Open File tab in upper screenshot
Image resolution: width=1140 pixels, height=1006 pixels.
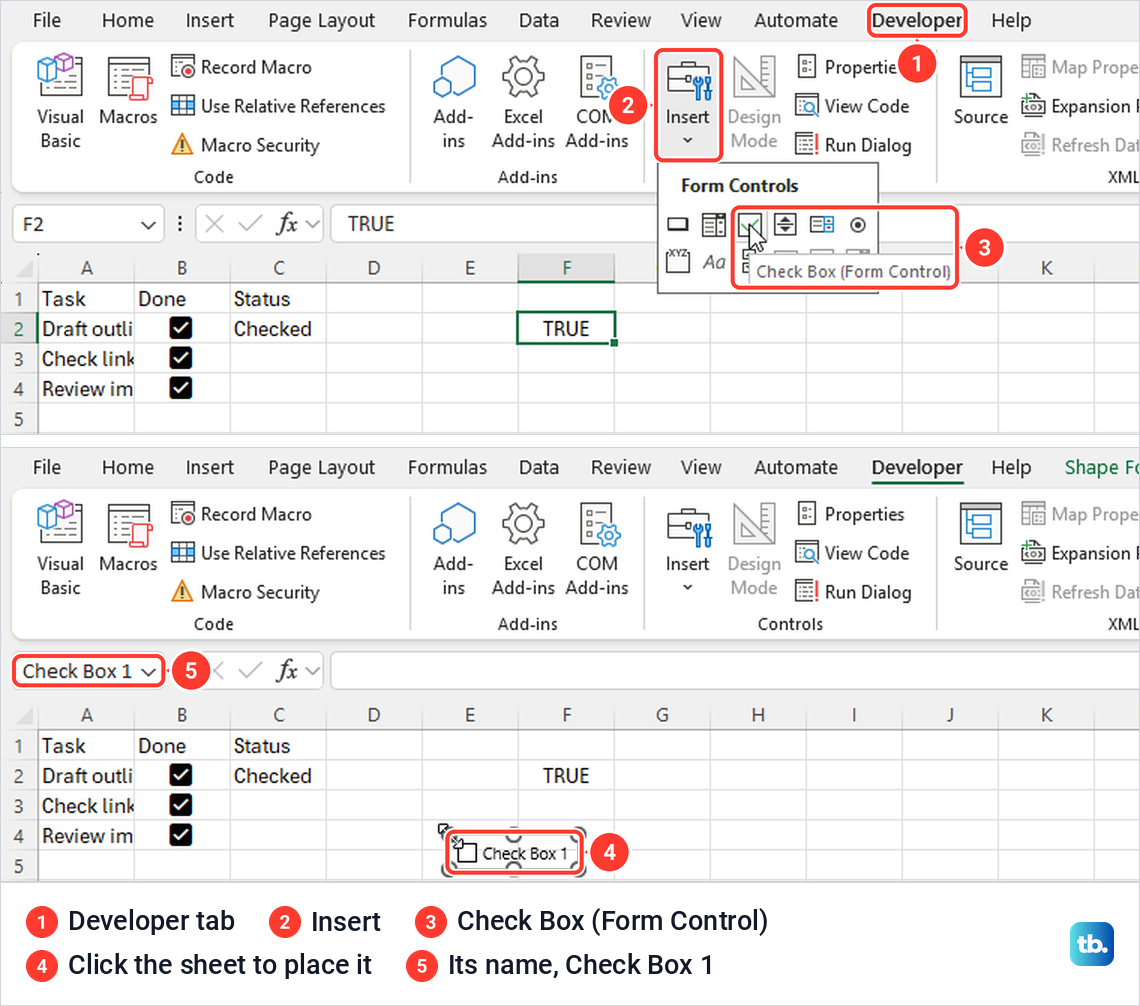pos(47,20)
